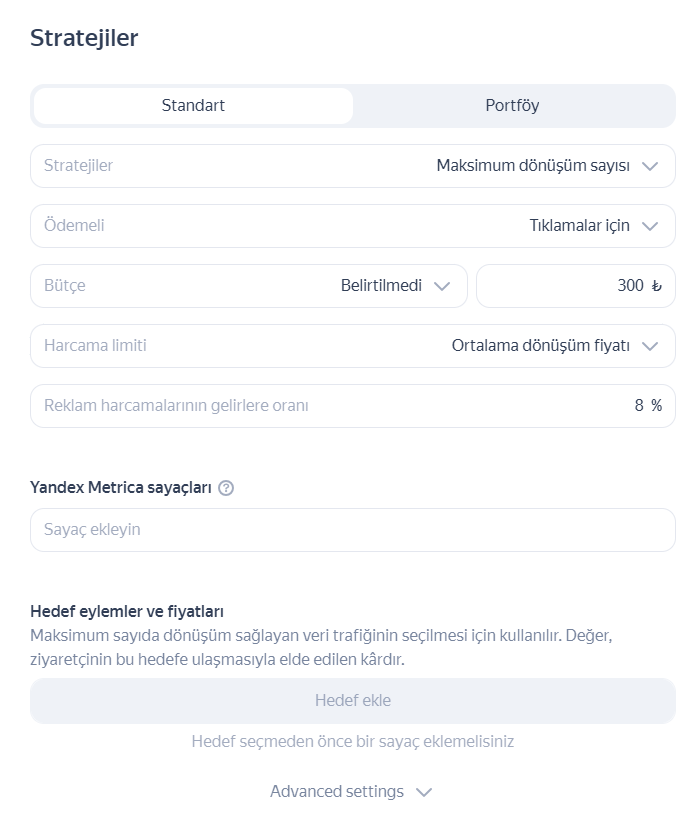Click the chevron arrow in Ödemeli field
This screenshot has height=821, width=694.
[x=651, y=226]
